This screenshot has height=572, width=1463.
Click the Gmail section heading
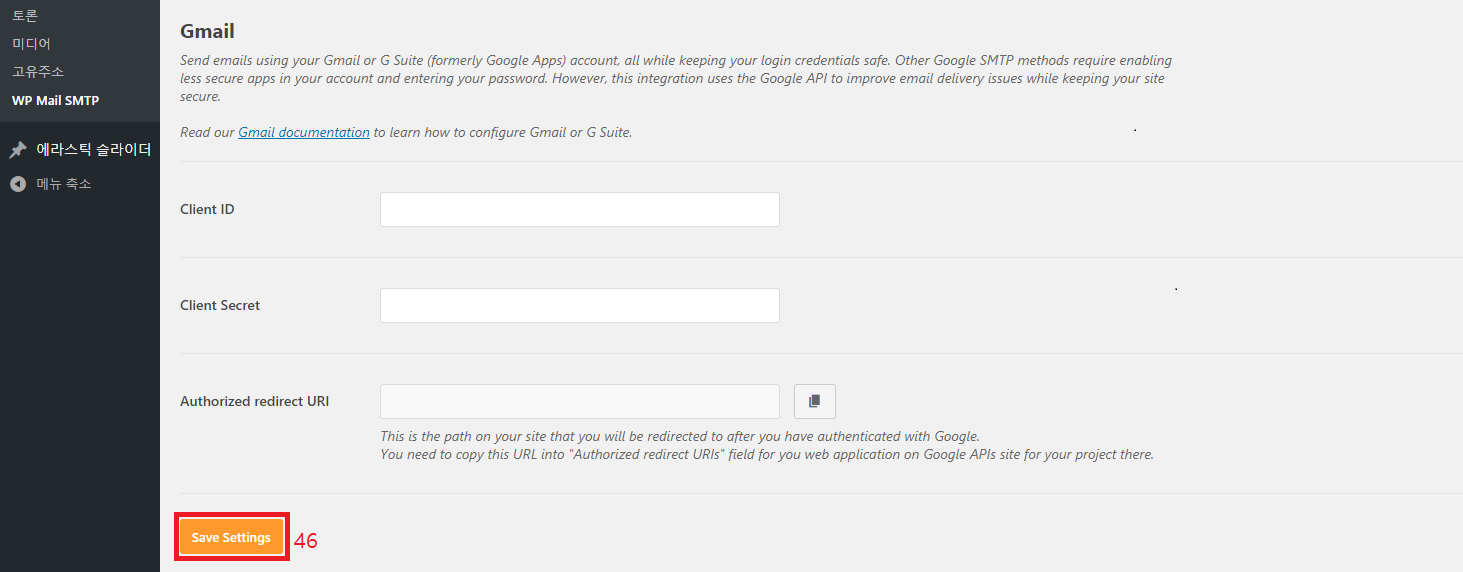pyautogui.click(x=207, y=32)
